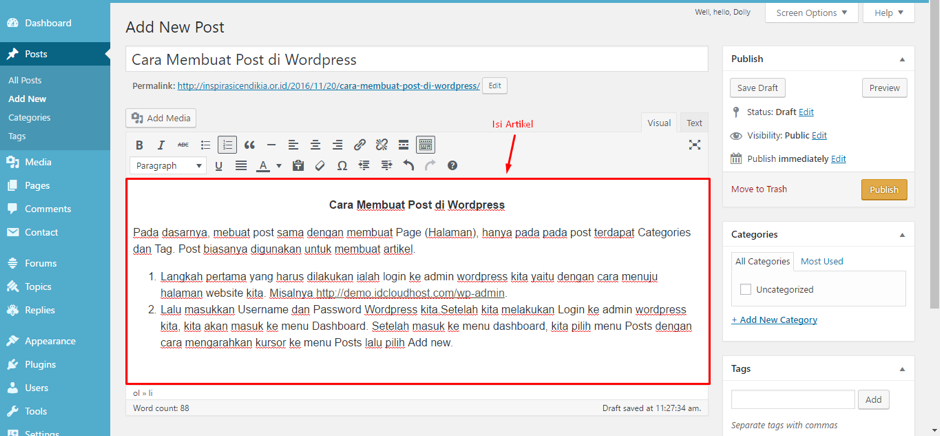940x436 pixels.
Task: Insert a bulleted list
Action: (x=206, y=145)
